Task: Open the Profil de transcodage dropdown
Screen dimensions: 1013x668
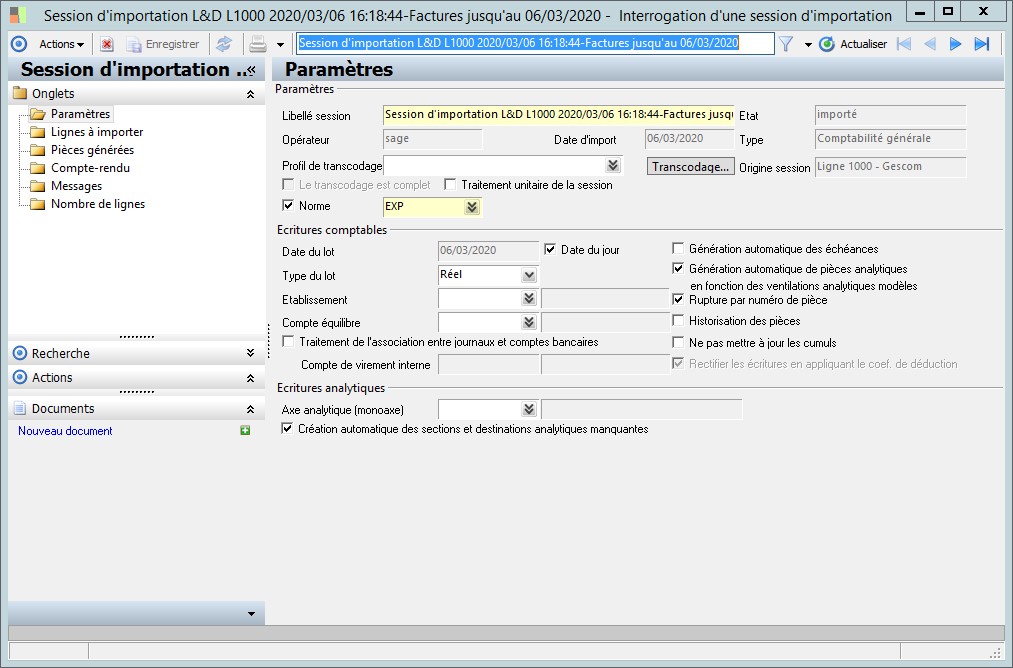Action: [613, 165]
